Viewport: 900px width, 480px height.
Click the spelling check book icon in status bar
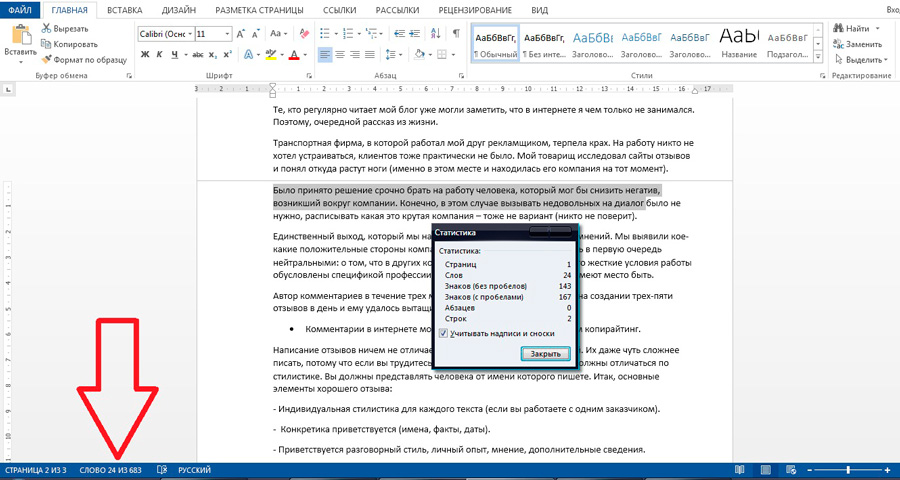click(162, 470)
